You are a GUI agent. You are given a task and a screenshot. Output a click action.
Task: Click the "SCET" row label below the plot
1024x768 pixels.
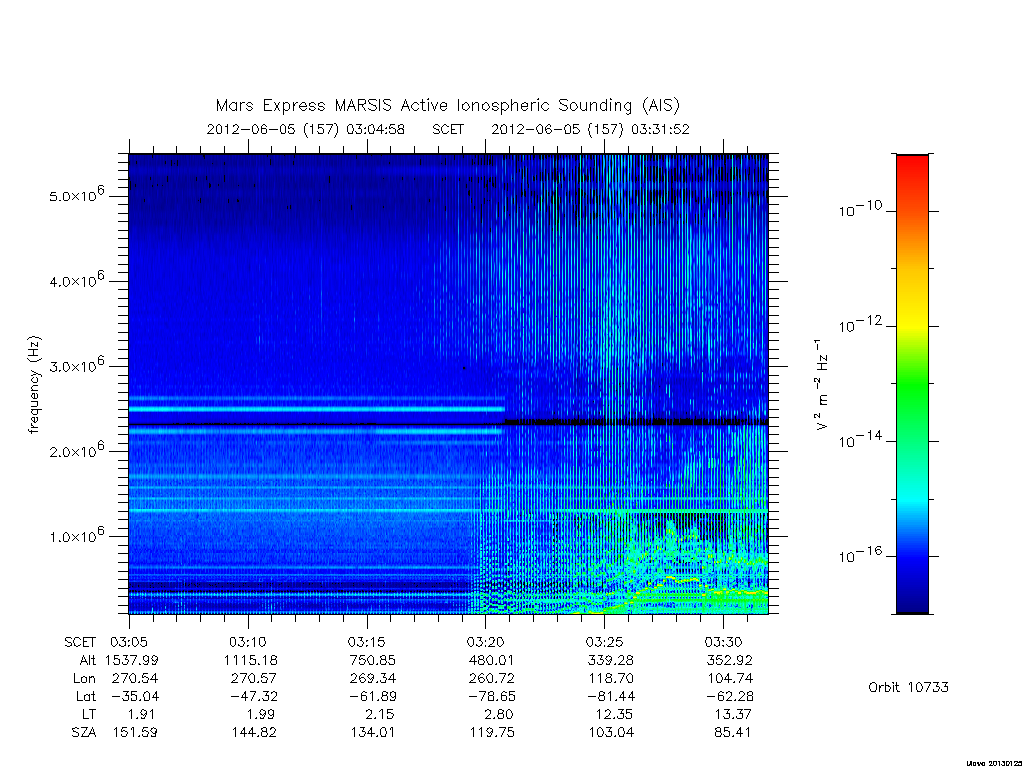[x=80, y=642]
